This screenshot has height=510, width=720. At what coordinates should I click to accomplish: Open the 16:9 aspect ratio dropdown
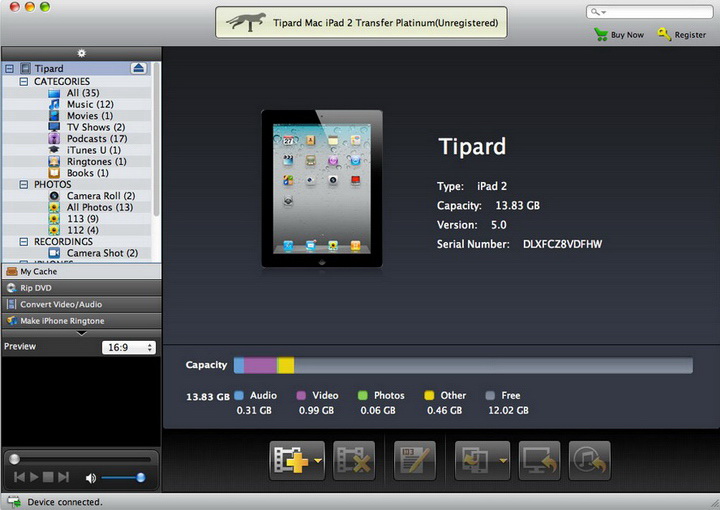coord(129,347)
